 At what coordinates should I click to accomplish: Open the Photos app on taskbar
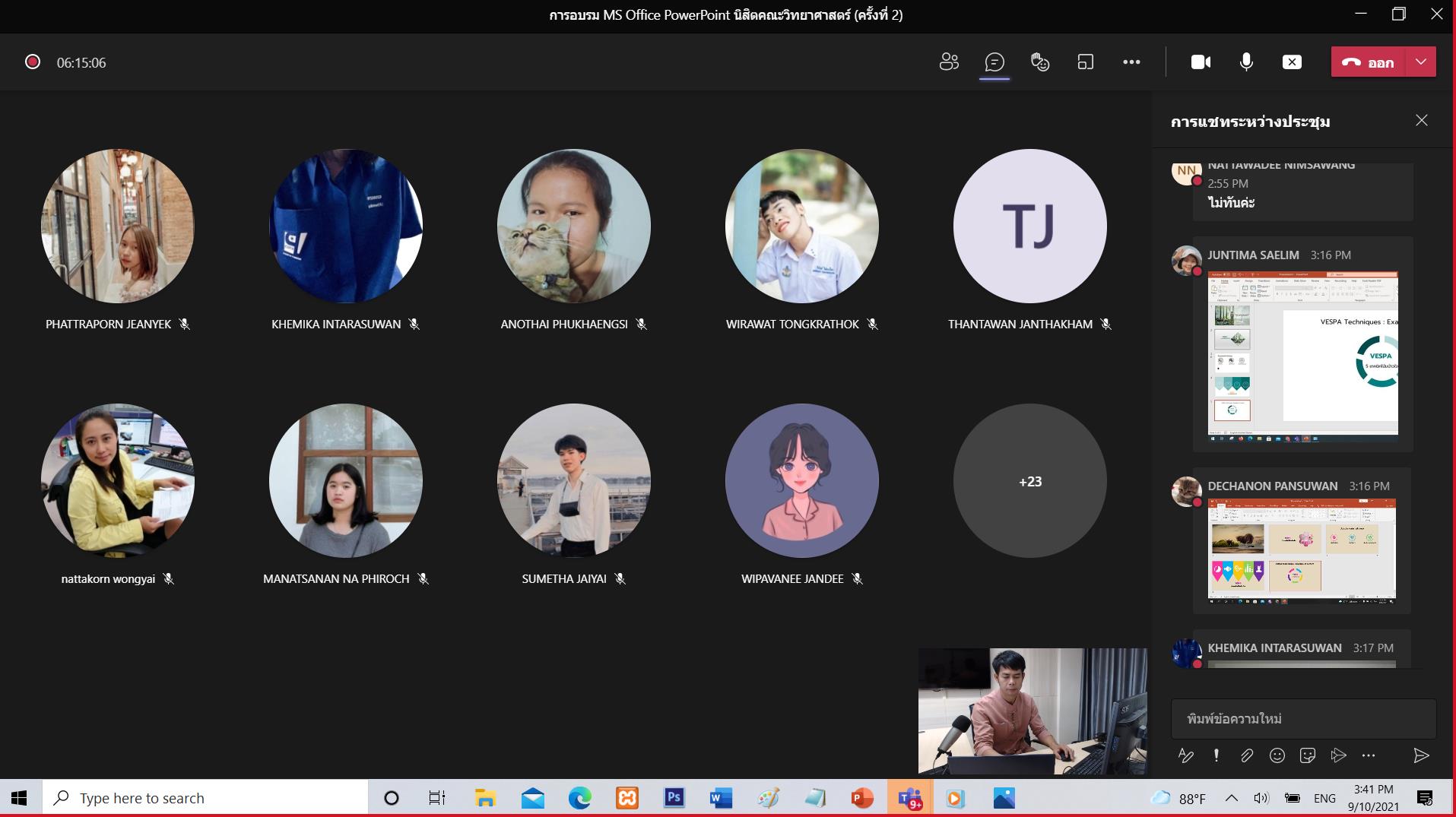1004,798
